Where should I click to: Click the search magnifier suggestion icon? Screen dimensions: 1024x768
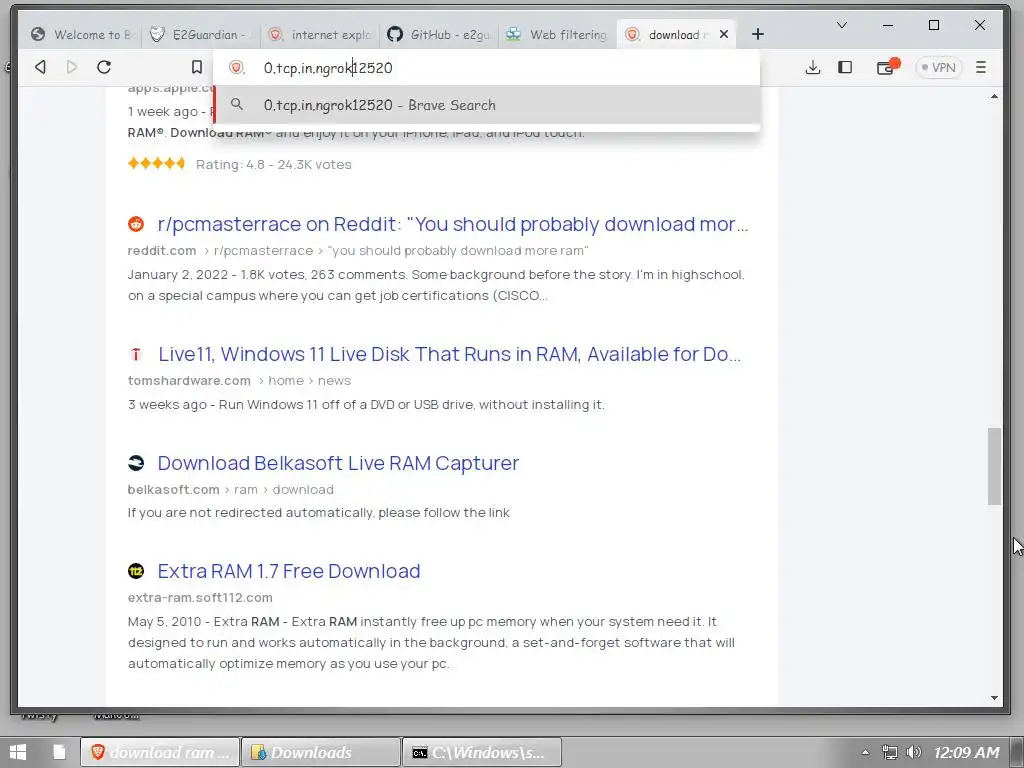[x=237, y=104]
